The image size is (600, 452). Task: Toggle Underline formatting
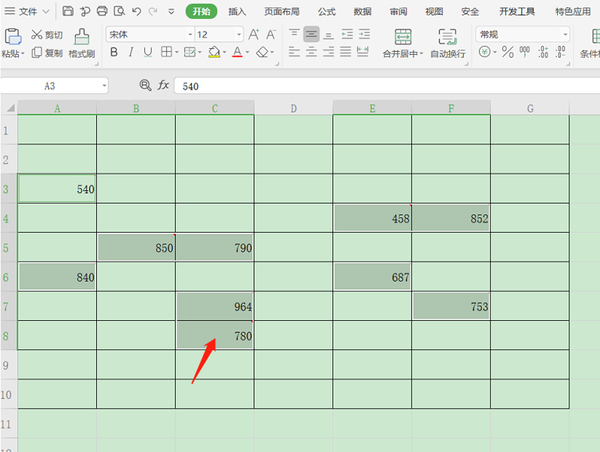(148, 52)
